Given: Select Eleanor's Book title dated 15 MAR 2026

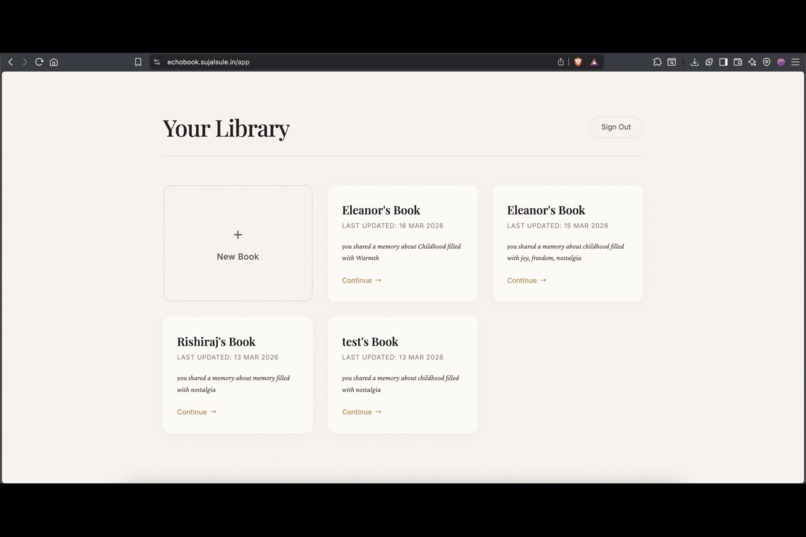Looking at the screenshot, I should click(546, 210).
